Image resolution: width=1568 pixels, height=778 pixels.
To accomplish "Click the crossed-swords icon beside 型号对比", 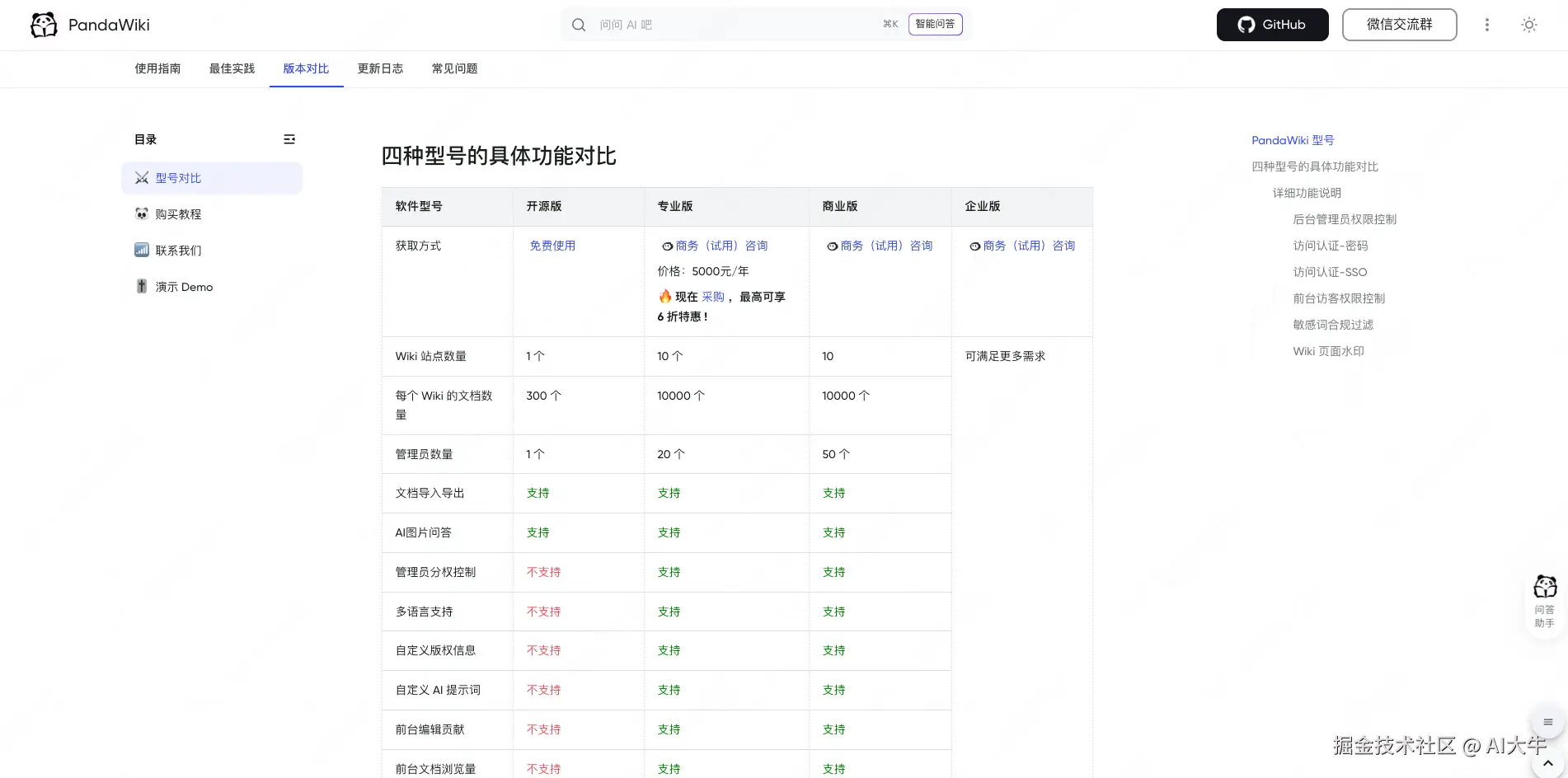I will pyautogui.click(x=142, y=178).
